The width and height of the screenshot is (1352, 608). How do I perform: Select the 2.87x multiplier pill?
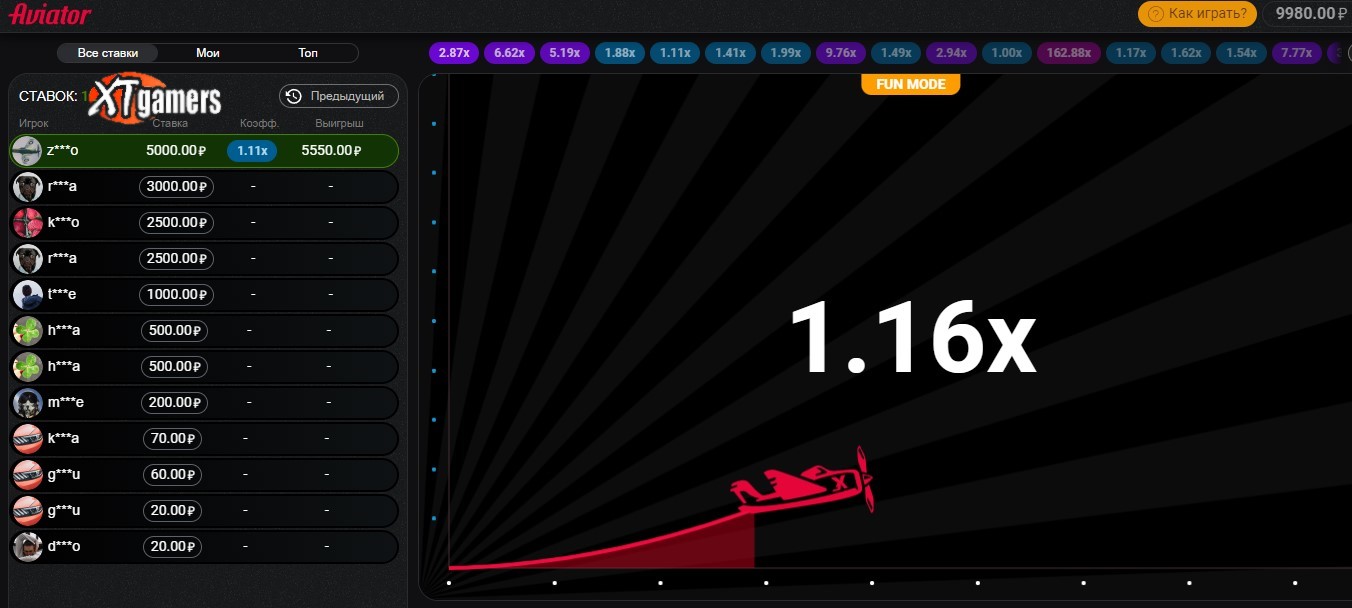454,53
